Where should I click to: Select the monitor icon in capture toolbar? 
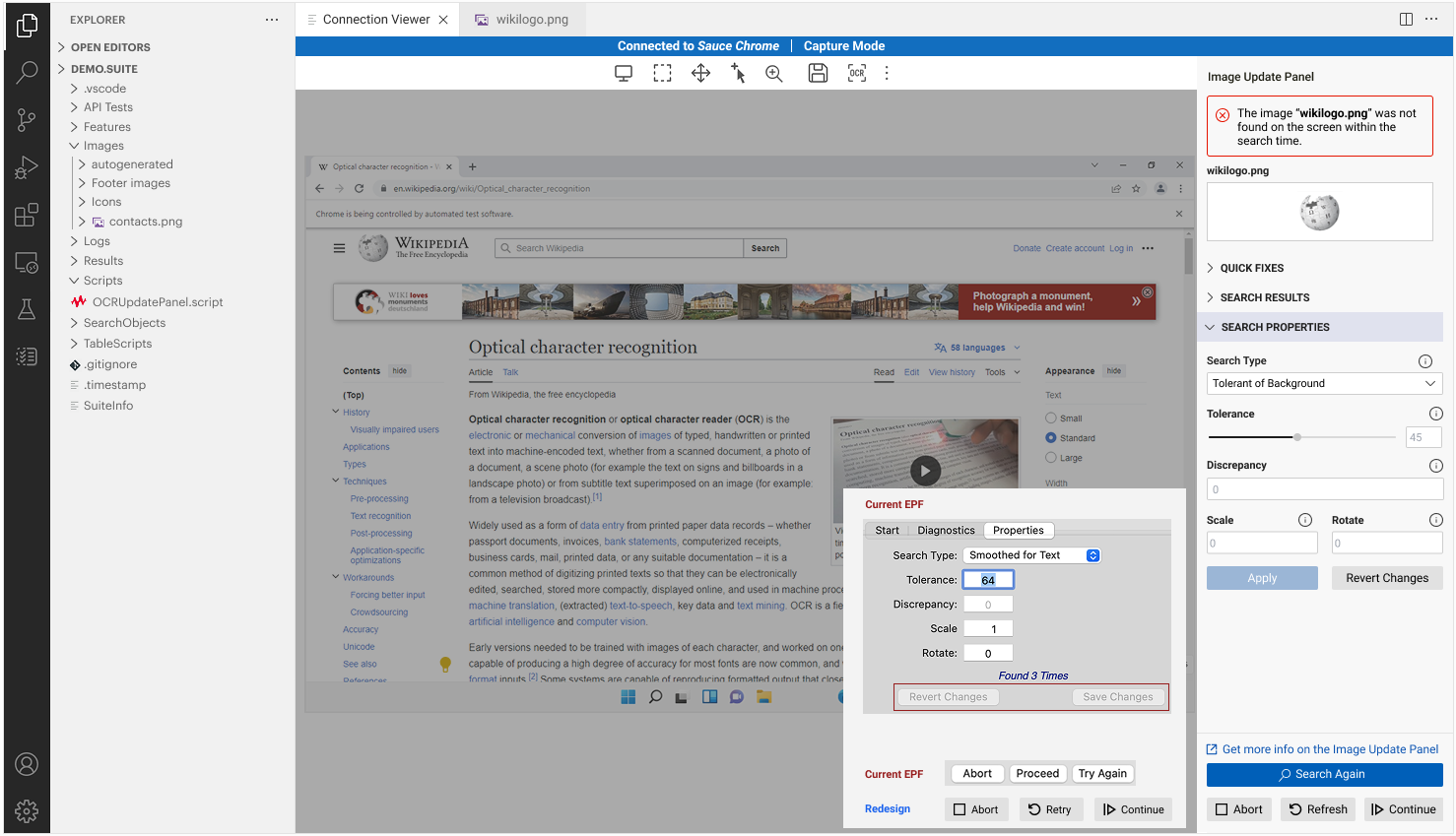(x=624, y=73)
